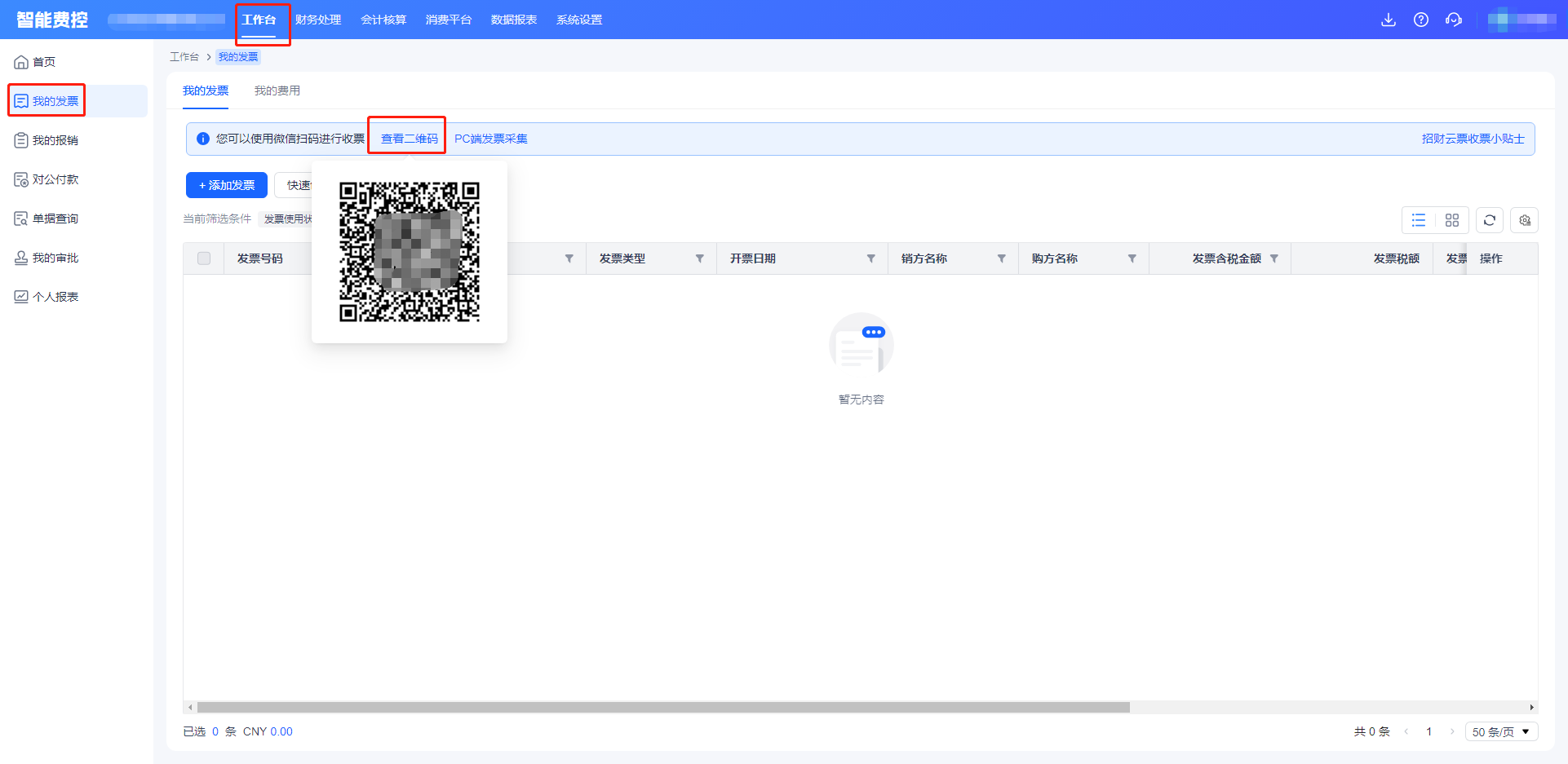Open the help question mark icon
This screenshot has height=764, width=1568.
(1421, 20)
